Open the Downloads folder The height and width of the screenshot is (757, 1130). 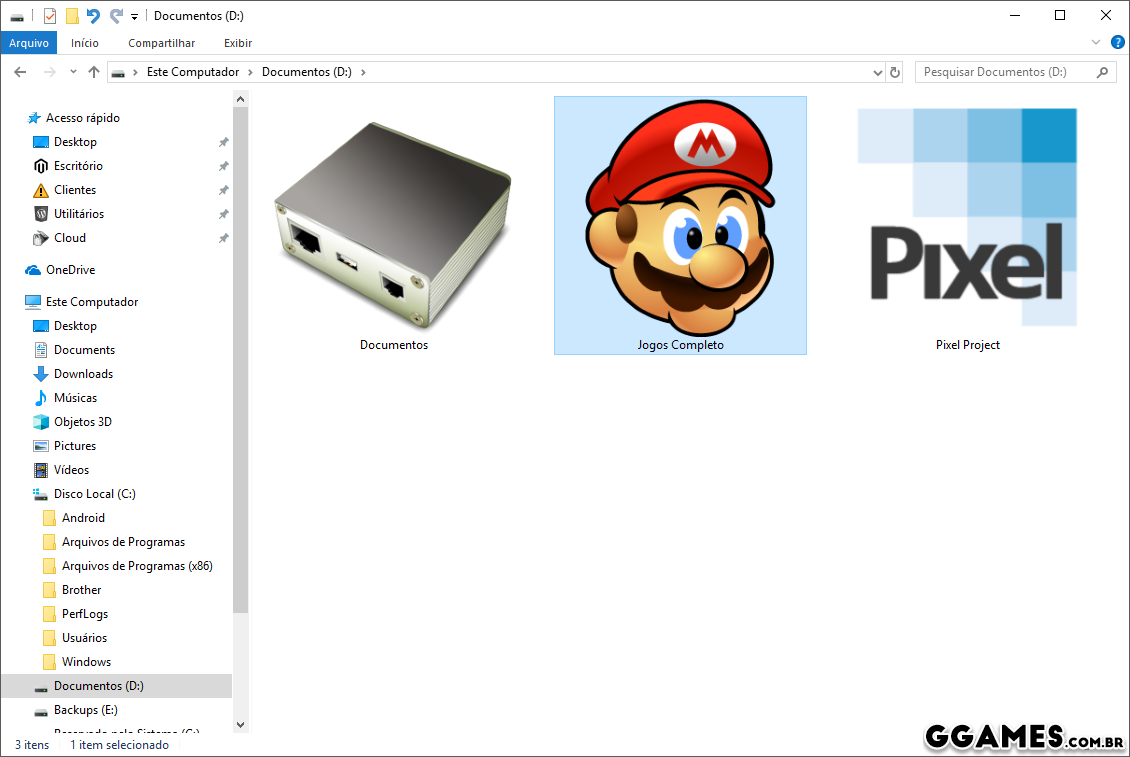pyautogui.click(x=83, y=373)
